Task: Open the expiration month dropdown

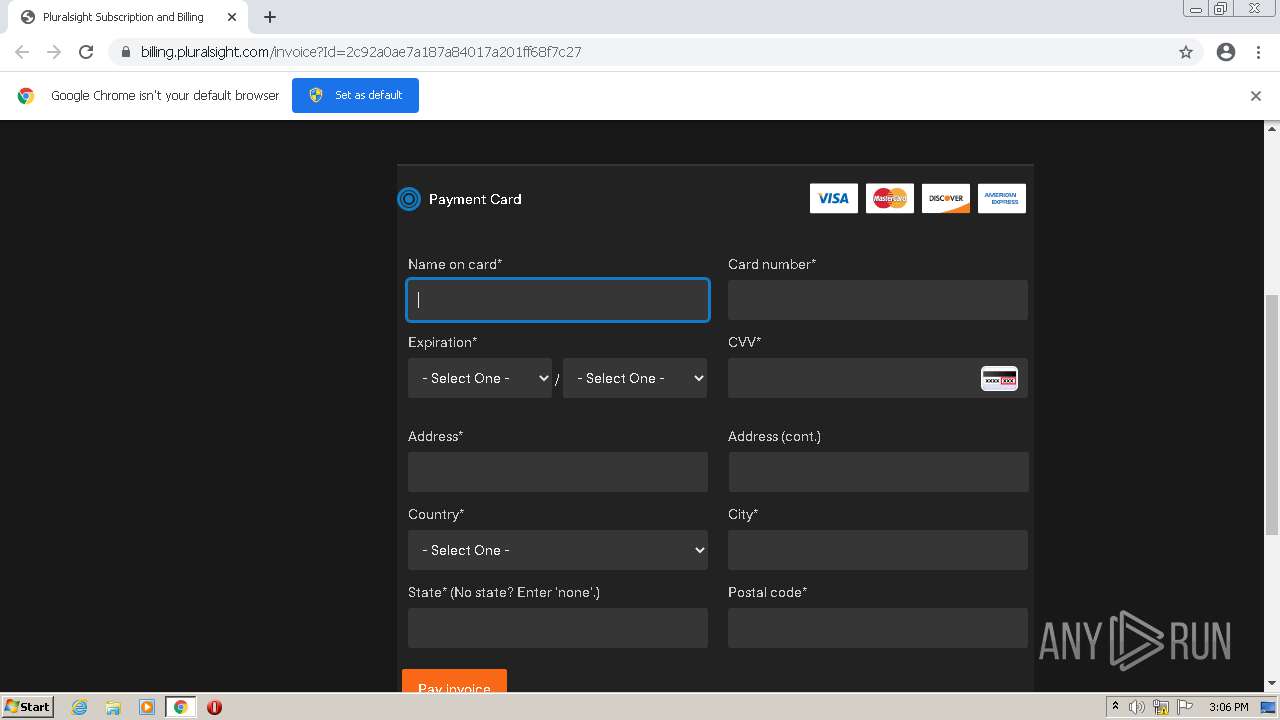Action: click(x=480, y=378)
